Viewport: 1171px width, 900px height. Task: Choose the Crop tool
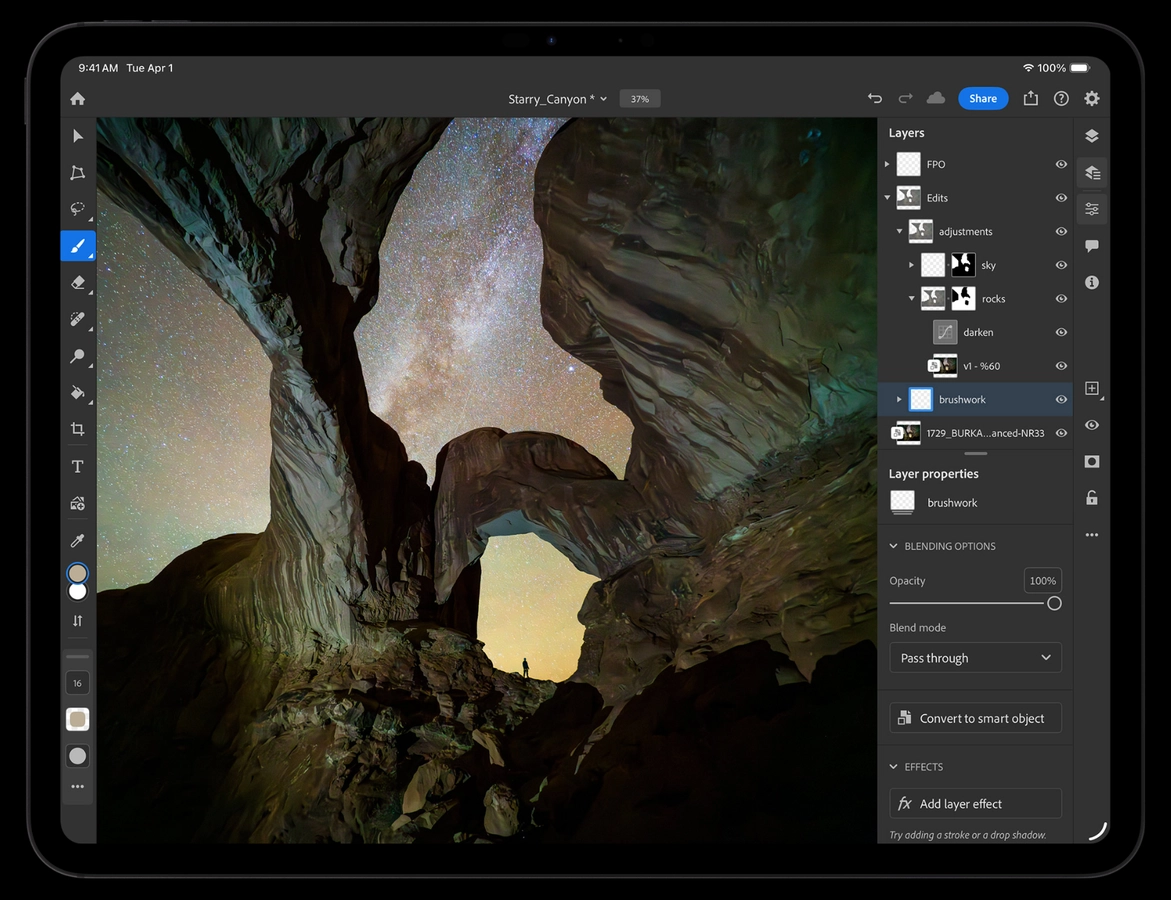[x=77, y=429]
